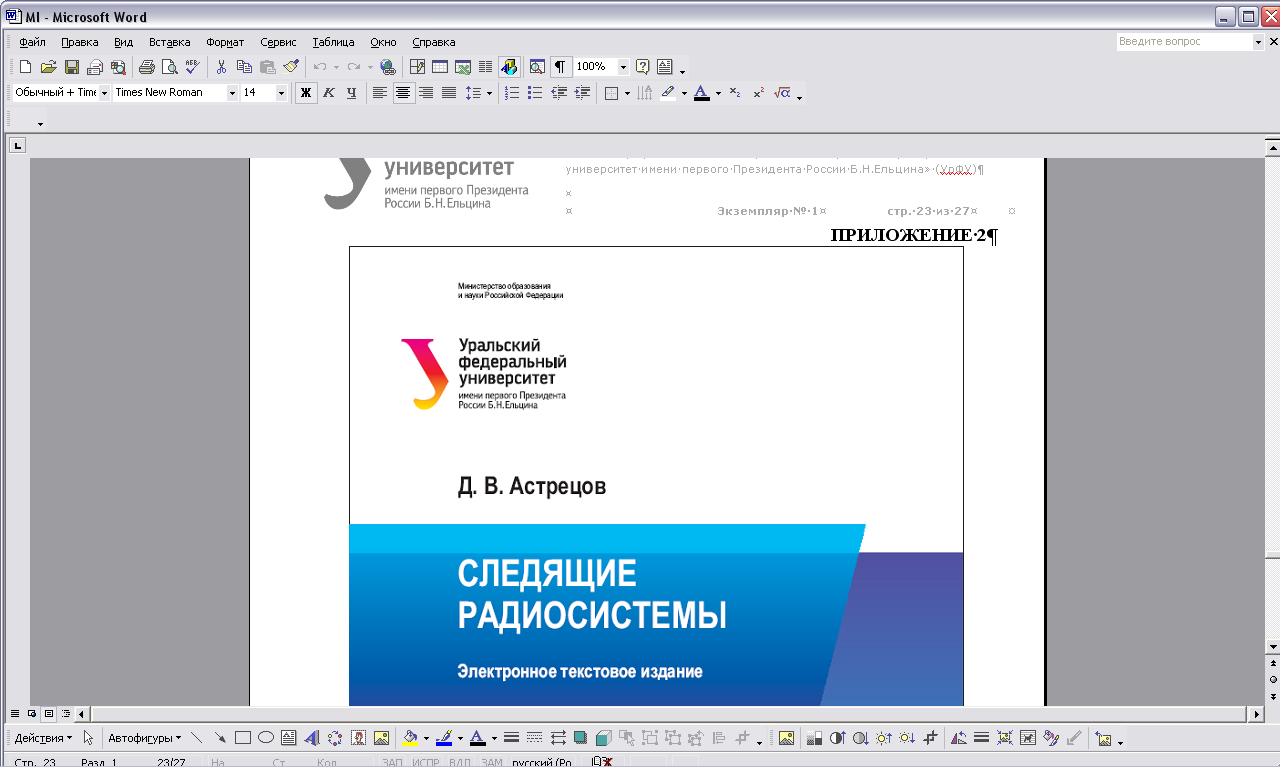This screenshot has height=768, width=1280.
Task: Insert WordArt object
Action: [x=311, y=738]
